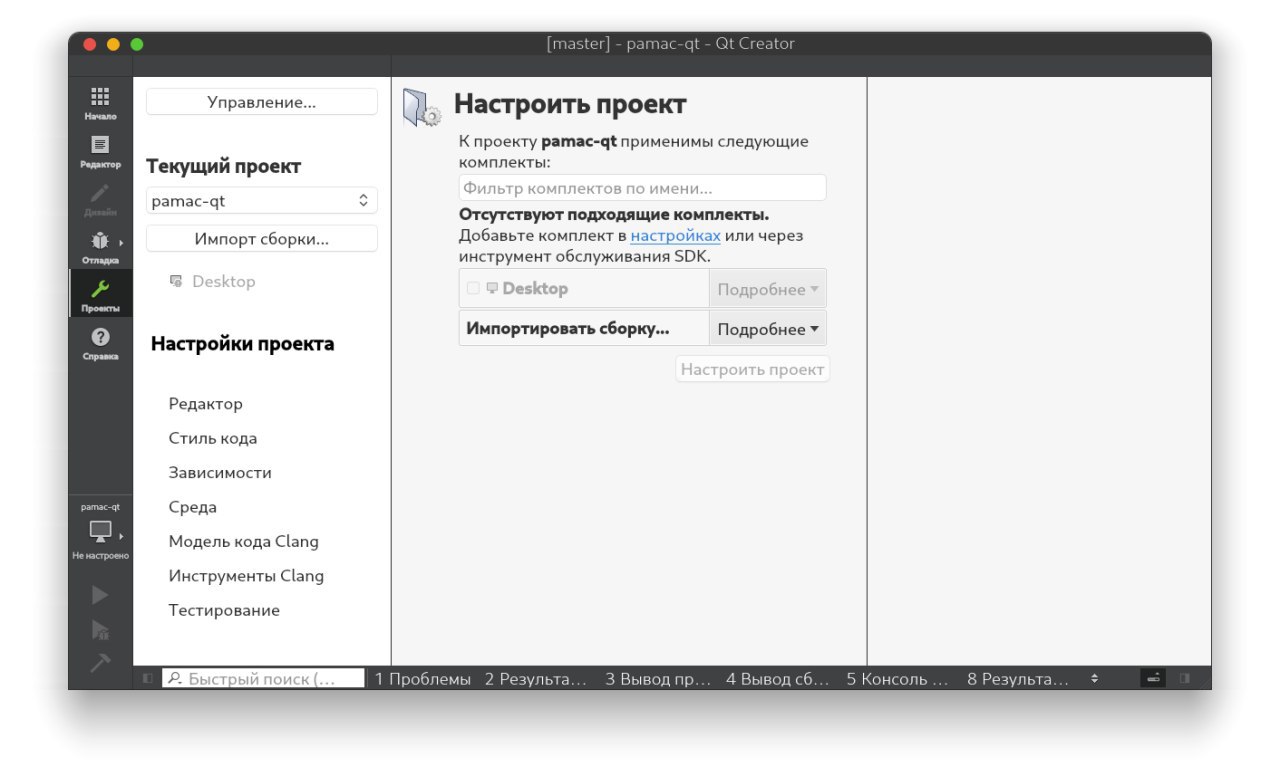This screenshot has height=767, width=1280.
Task: Click the progress details toggle icon
Action: click(x=1154, y=678)
